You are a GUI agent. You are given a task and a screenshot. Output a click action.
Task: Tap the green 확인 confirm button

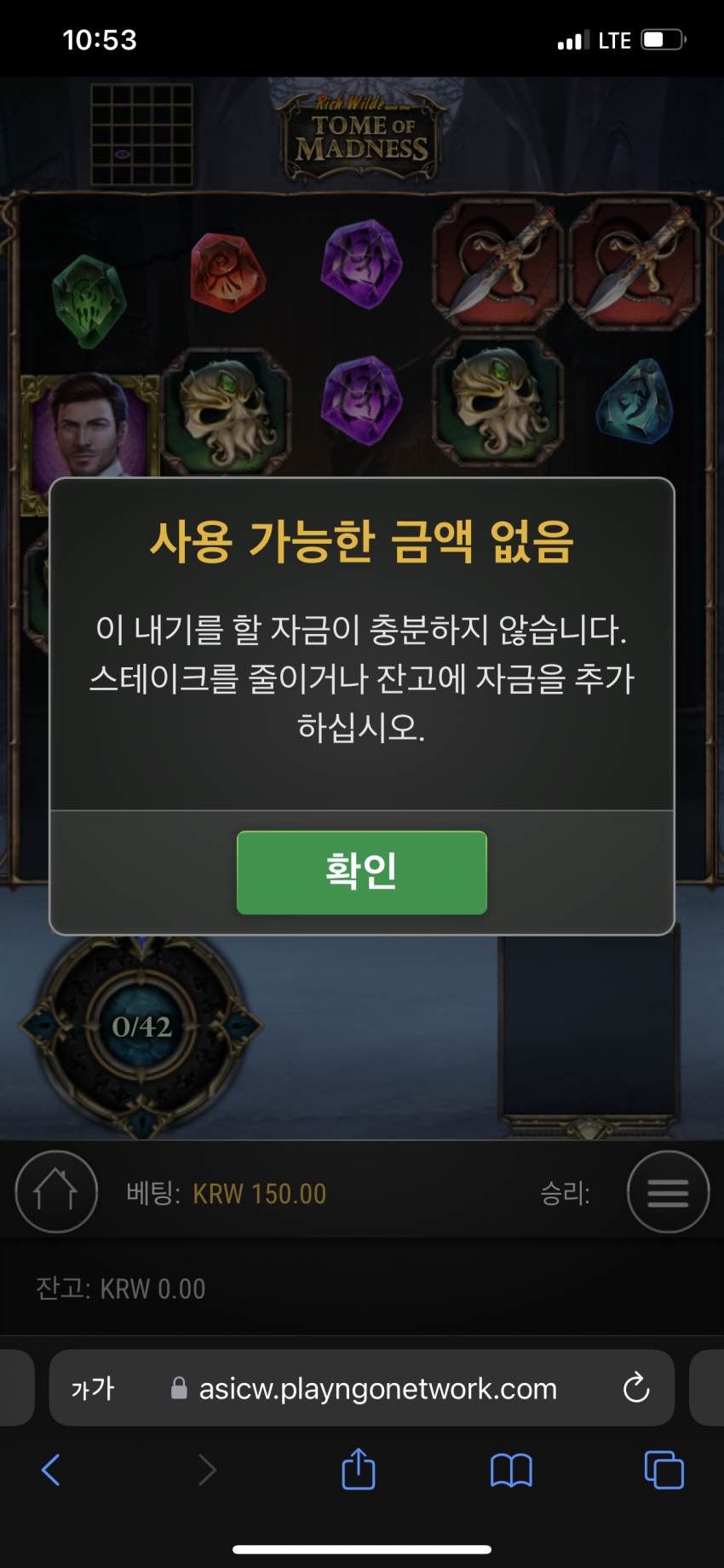pyautogui.click(x=362, y=872)
